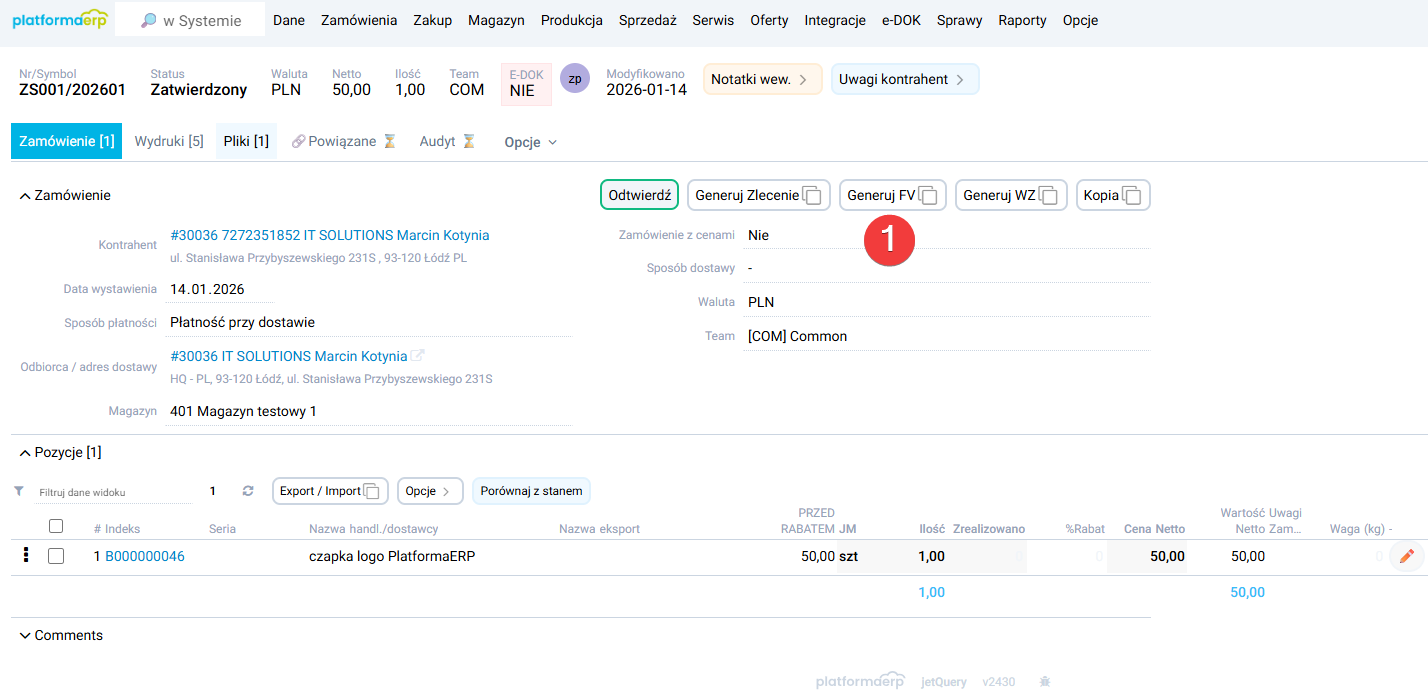Screen dimensions: 1428x695
Task: Click the pencil edit icon in row
Action: coord(1406,556)
